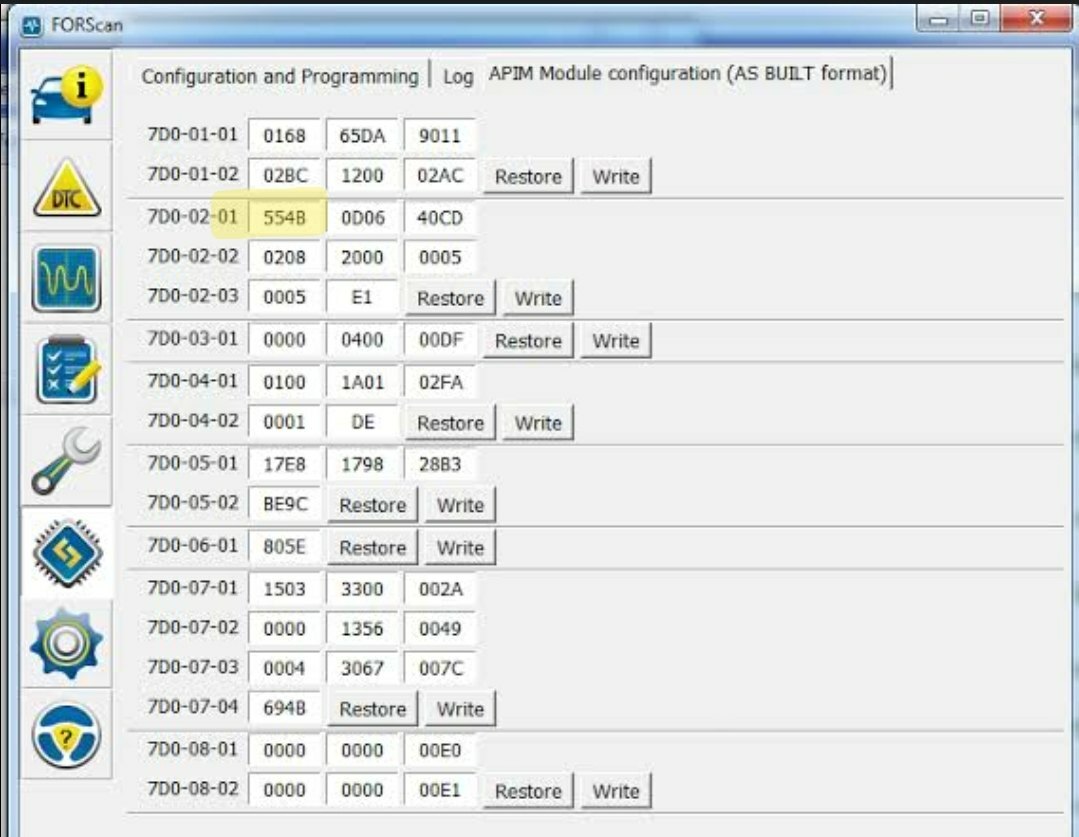
Task: Click the 805E field in row 7D0-06-01
Action: pyautogui.click(x=284, y=547)
